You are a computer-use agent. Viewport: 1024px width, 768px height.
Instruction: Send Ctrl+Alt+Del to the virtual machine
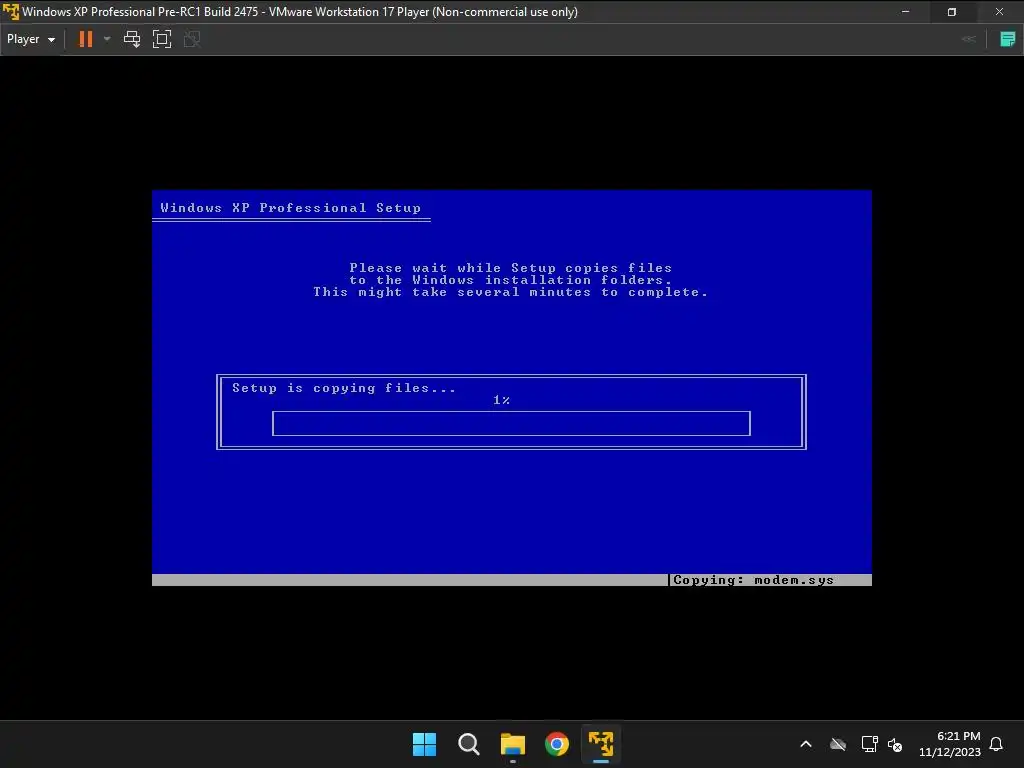(x=132, y=39)
